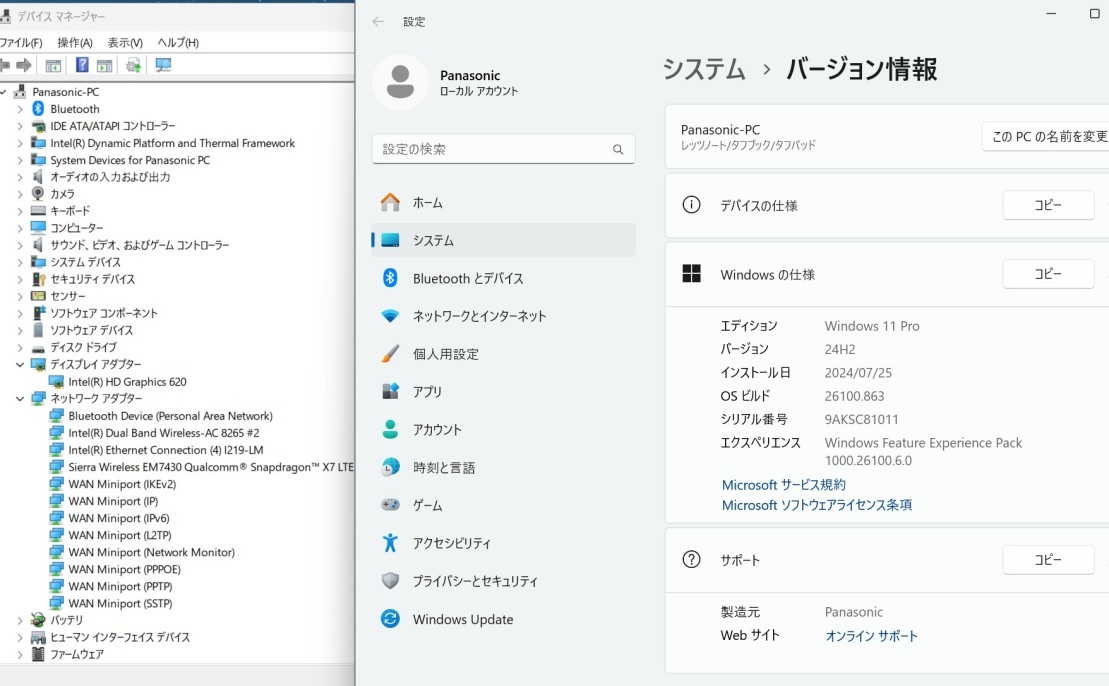The height and width of the screenshot is (686, 1109).
Task: Expand the ディスク ドライブ node
Action: 20,347
